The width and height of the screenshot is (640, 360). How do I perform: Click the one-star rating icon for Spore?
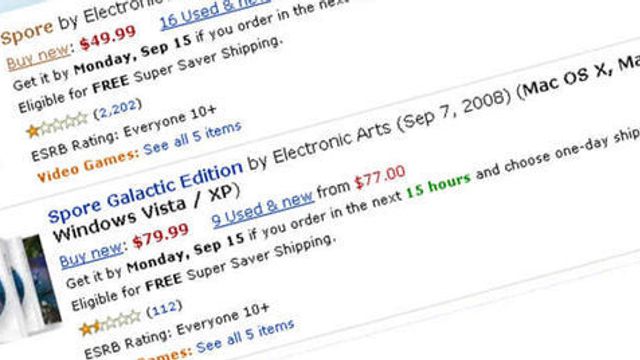click(x=57, y=124)
